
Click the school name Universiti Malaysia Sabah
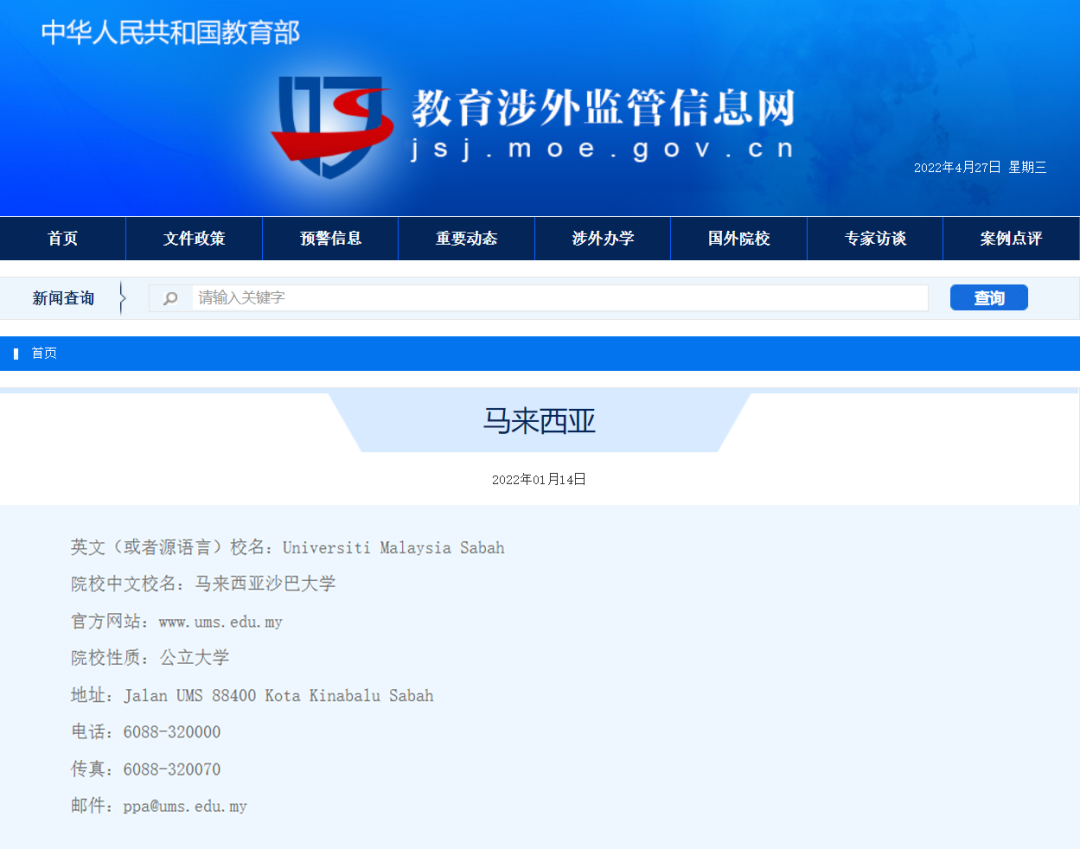pyautogui.click(x=393, y=548)
